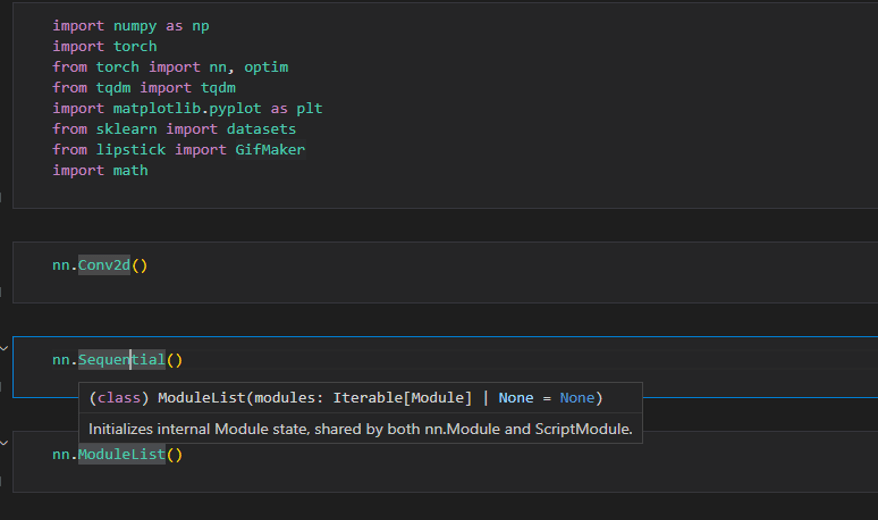Click the parentheses after ModuleList in bottom cell
The image size is (878, 520).
pyautogui.click(x=174, y=455)
